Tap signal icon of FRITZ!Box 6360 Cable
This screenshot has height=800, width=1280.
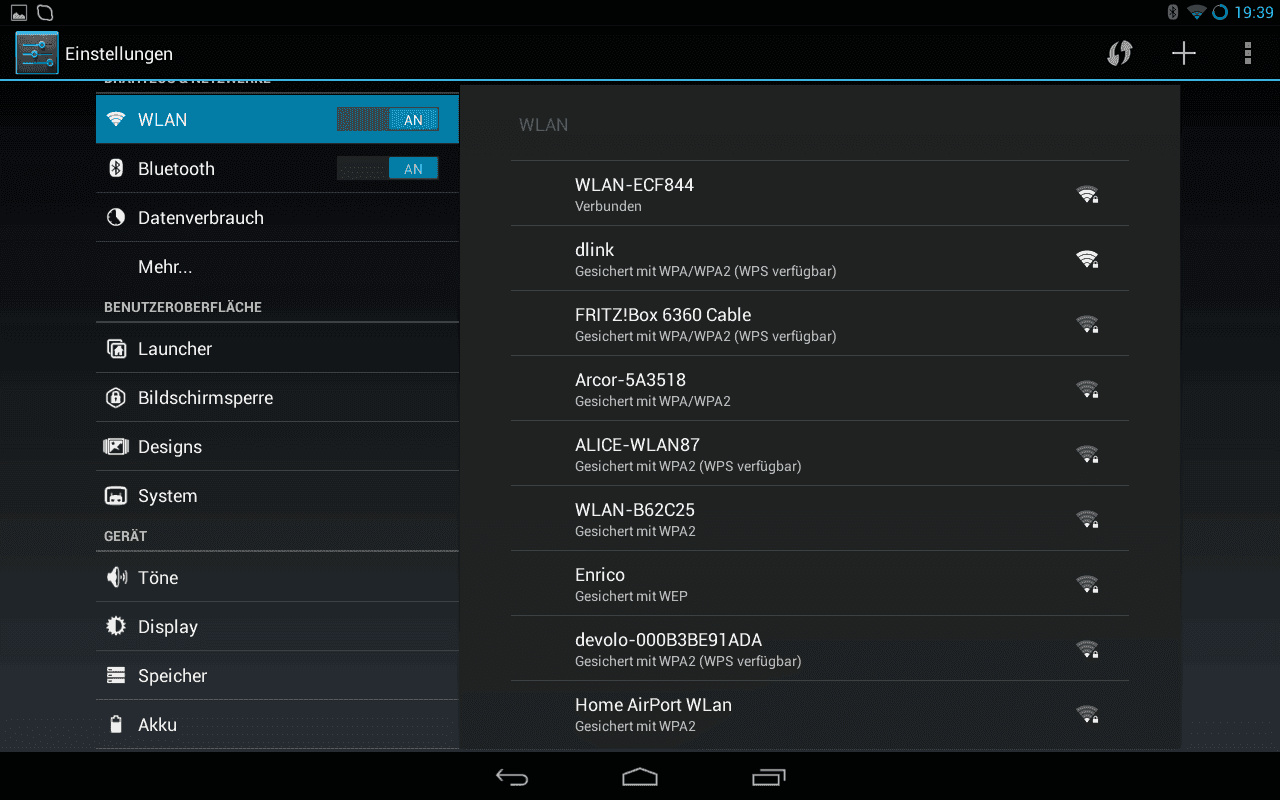[1088, 324]
